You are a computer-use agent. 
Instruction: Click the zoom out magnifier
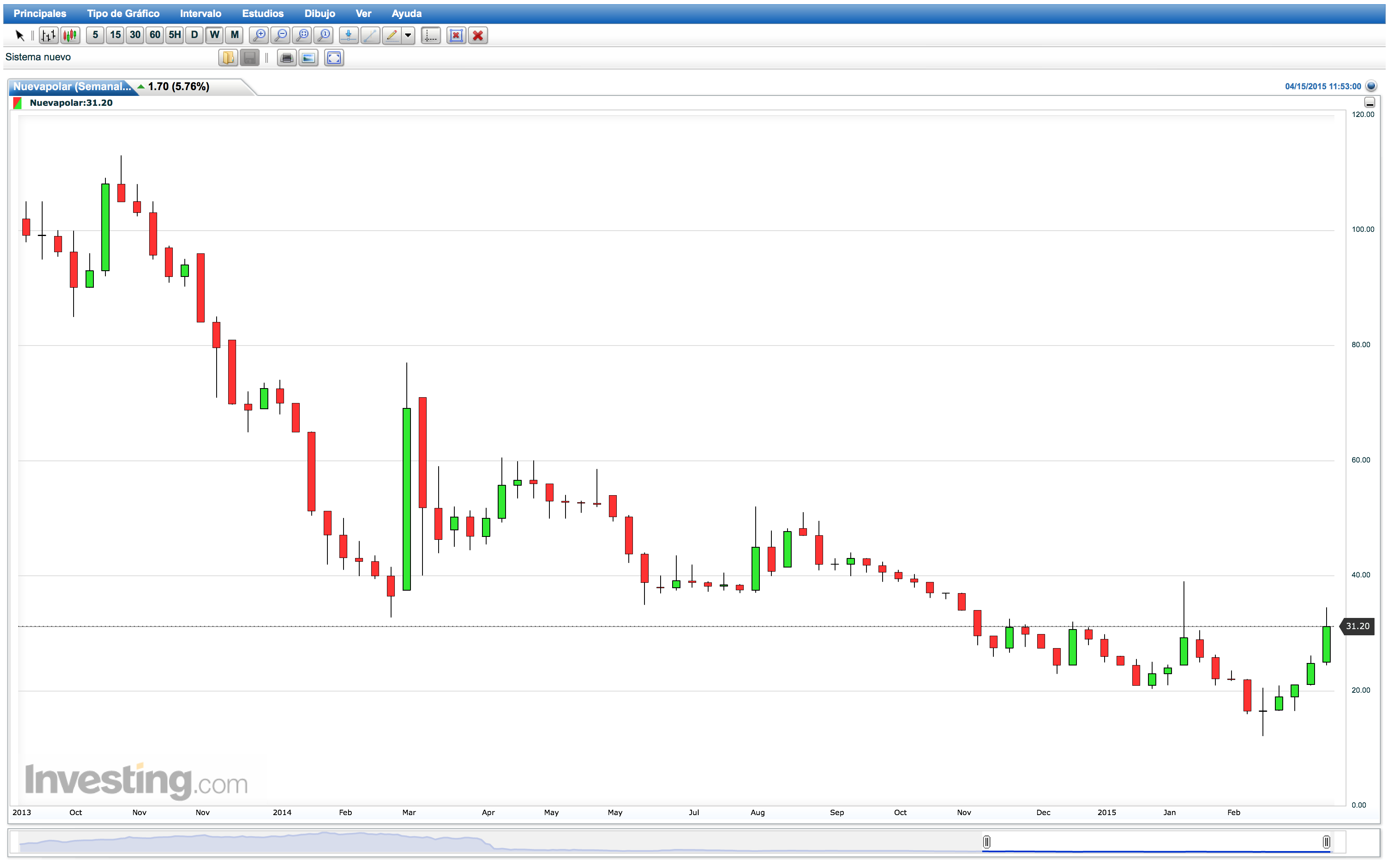pos(281,36)
